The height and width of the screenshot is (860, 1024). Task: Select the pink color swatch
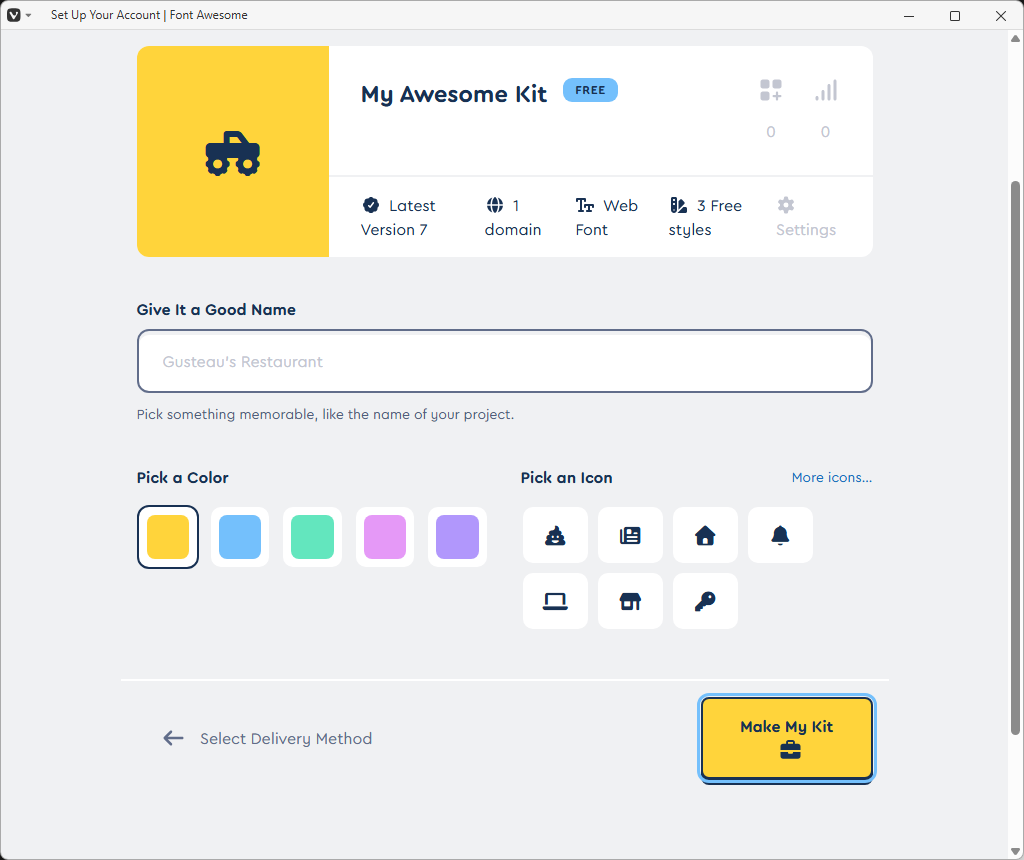point(385,537)
